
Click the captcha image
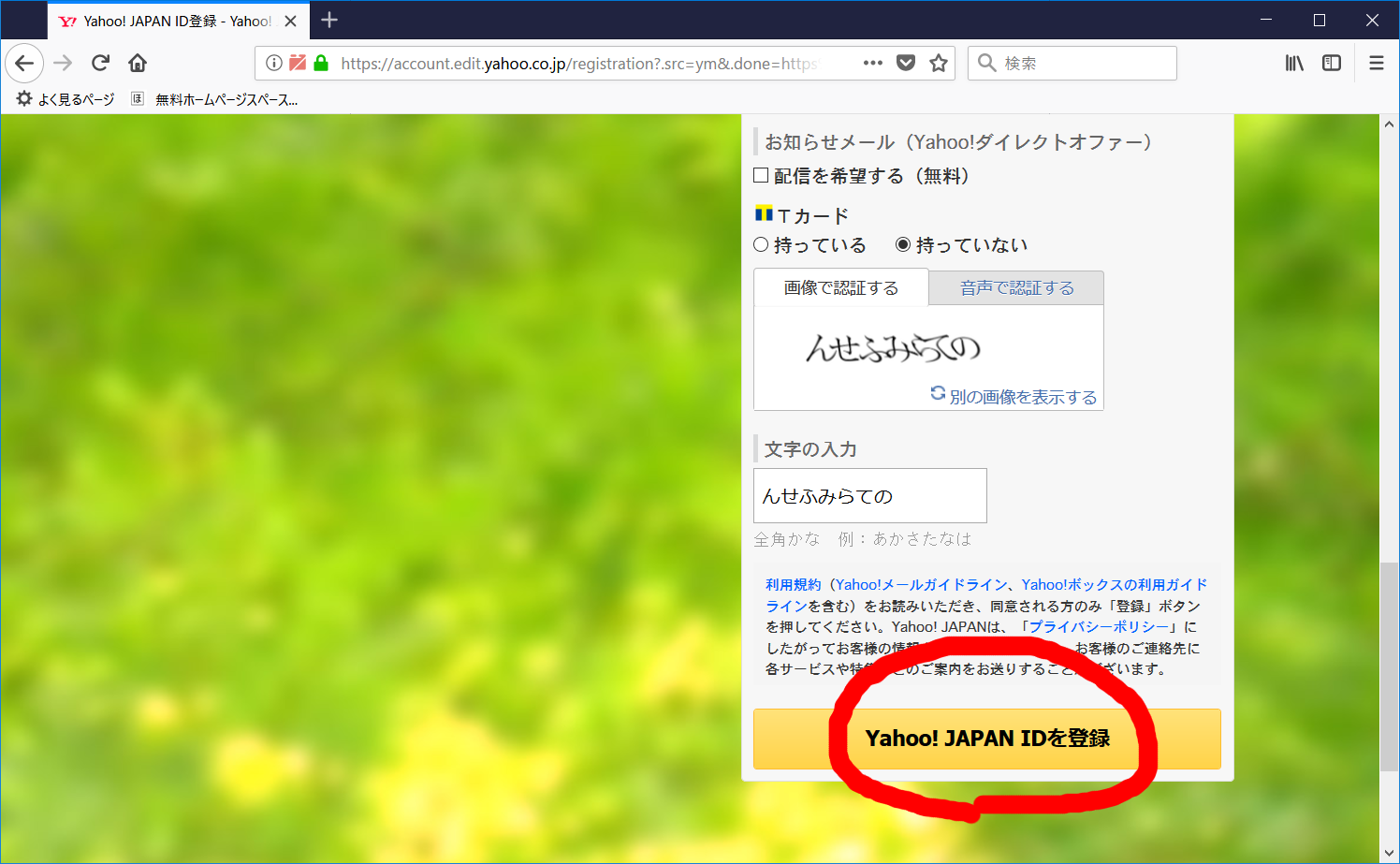pyautogui.click(x=893, y=348)
